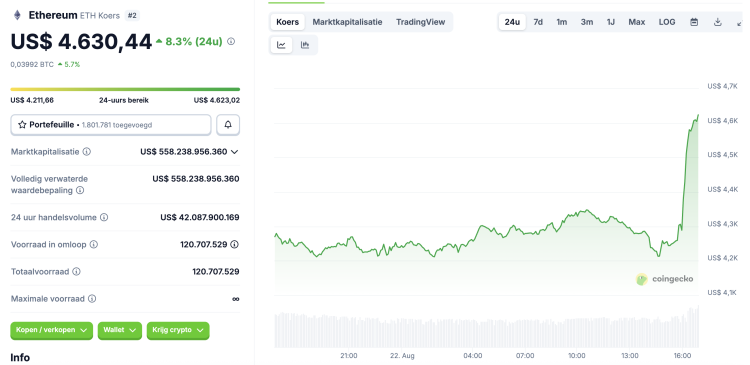Click the 0,03992 BTC value
750x365 pixels.
point(32,65)
